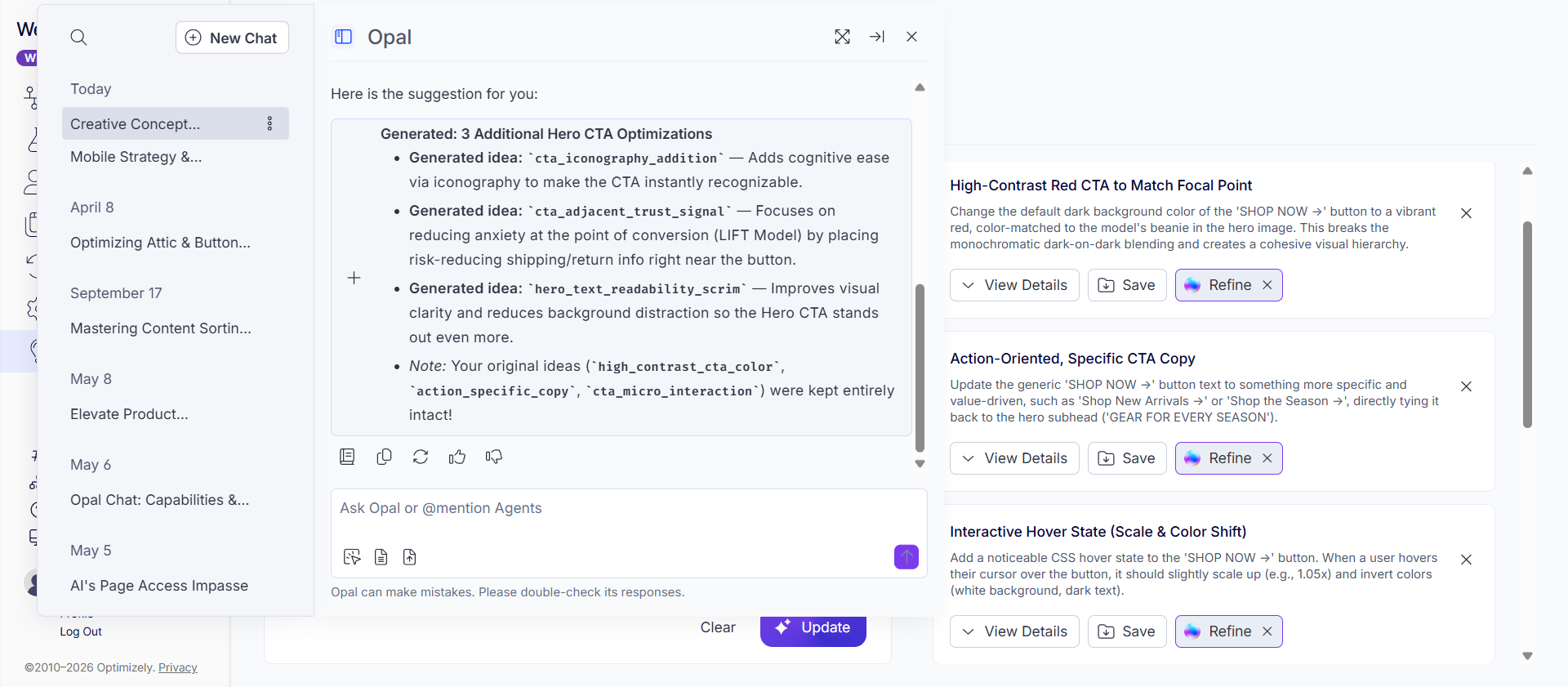Start a New Chat
The height and width of the screenshot is (687, 1568).
pyautogui.click(x=232, y=38)
